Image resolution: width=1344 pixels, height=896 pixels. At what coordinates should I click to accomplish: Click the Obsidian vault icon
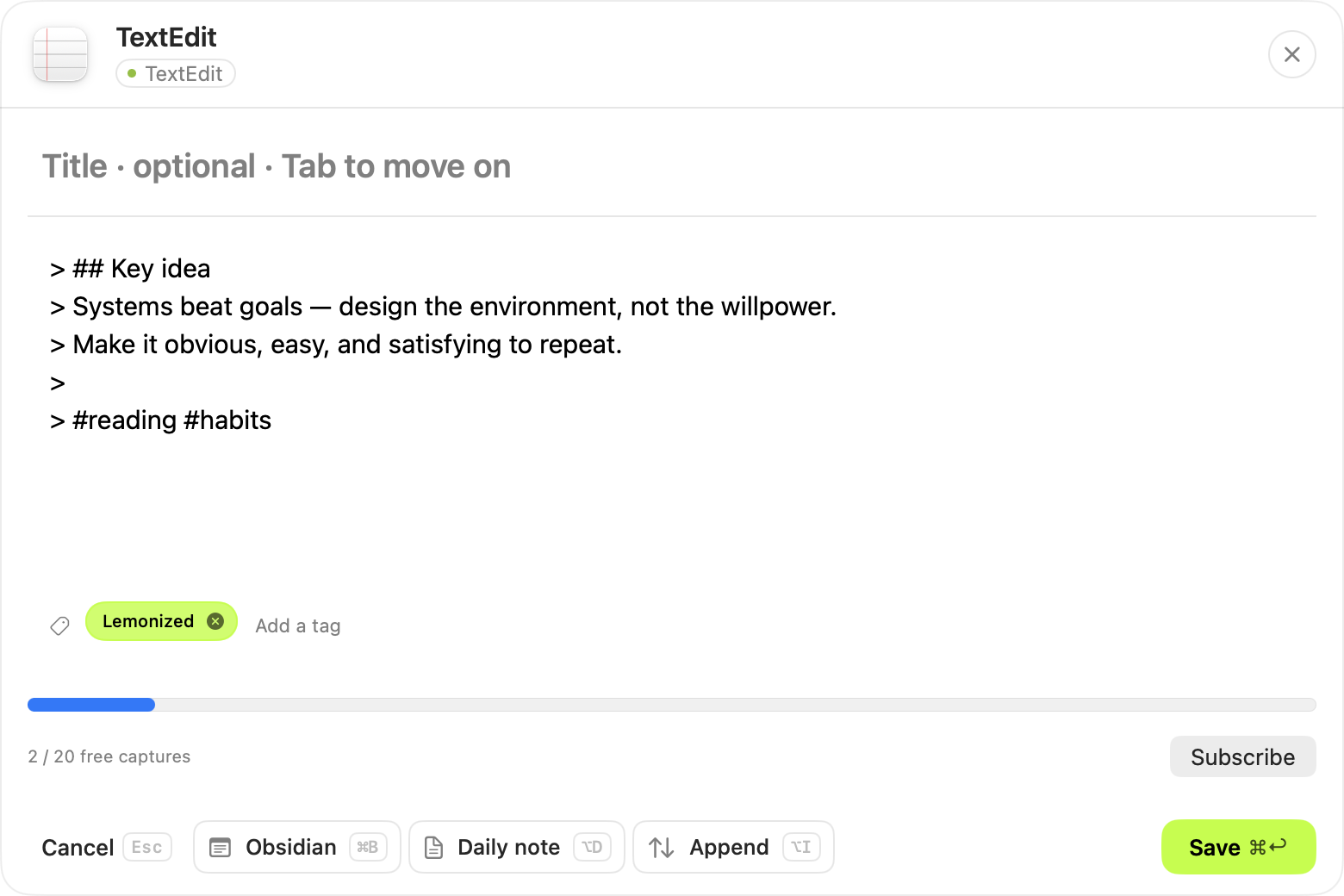click(221, 848)
